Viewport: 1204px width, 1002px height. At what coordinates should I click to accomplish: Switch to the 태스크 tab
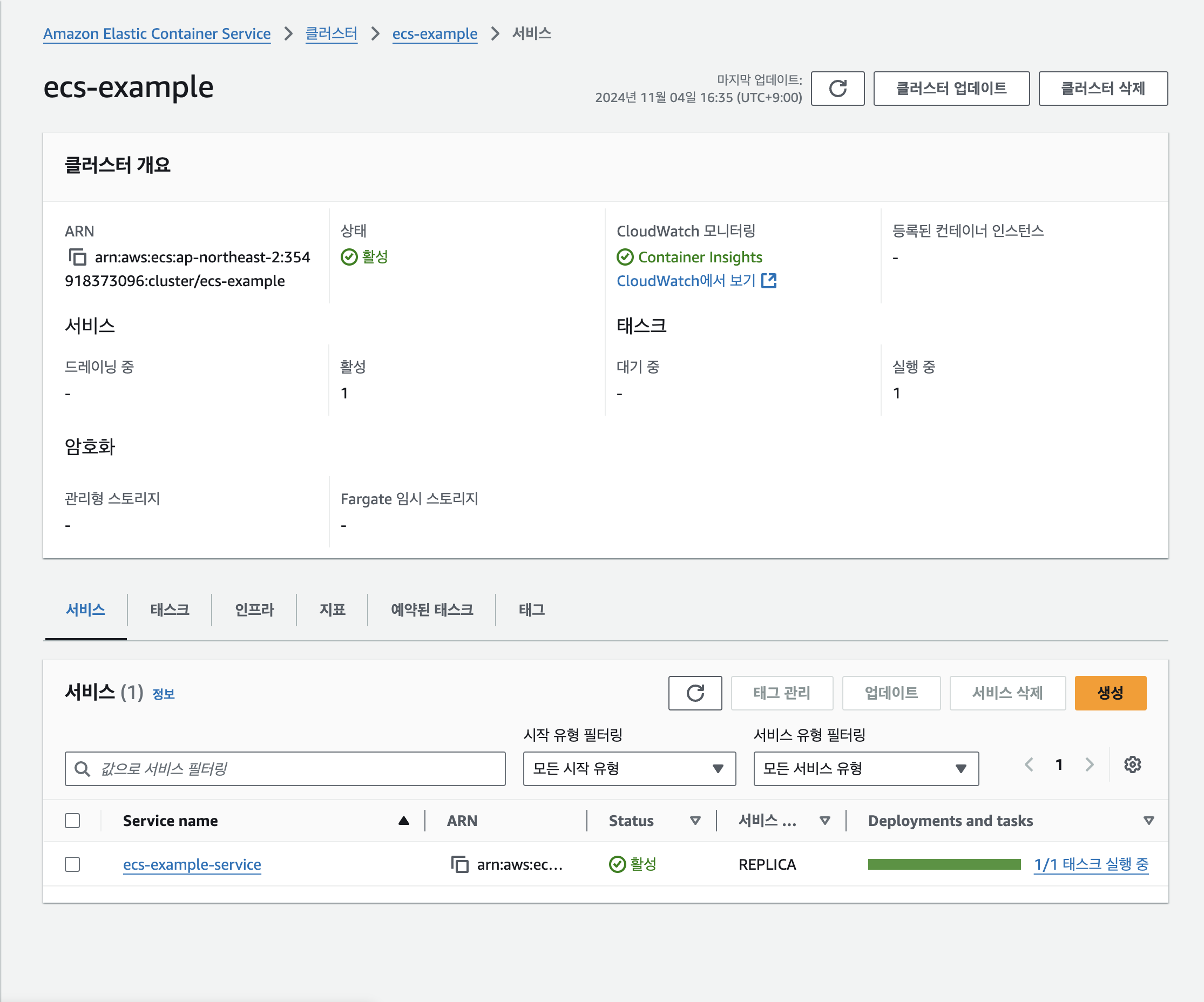170,610
